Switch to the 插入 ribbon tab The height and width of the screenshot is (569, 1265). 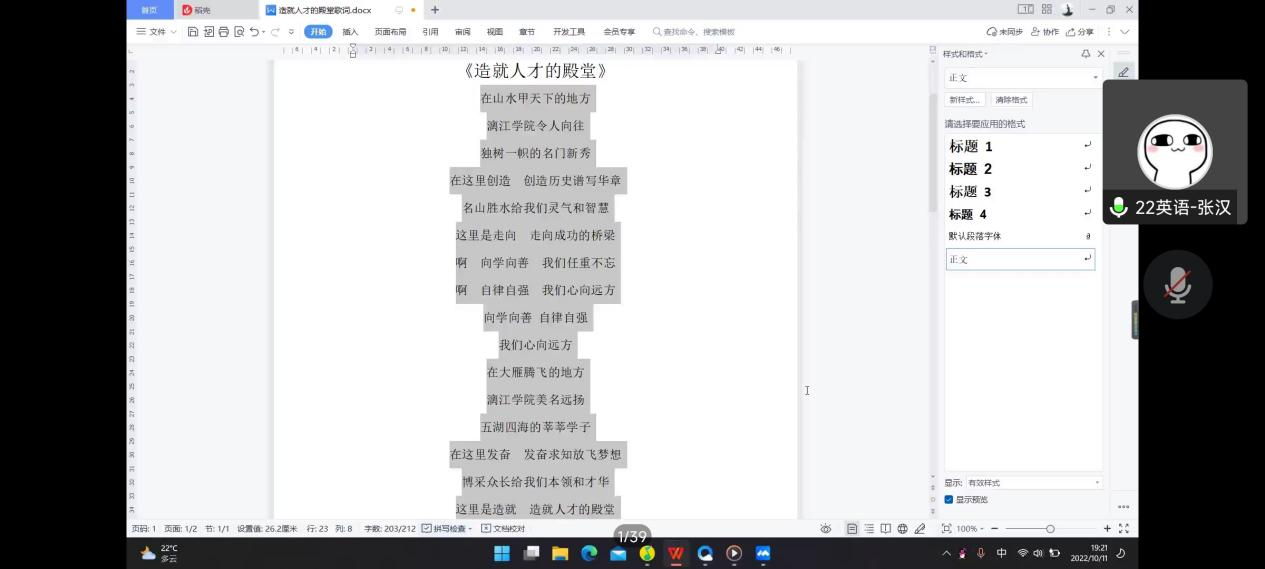pos(350,32)
